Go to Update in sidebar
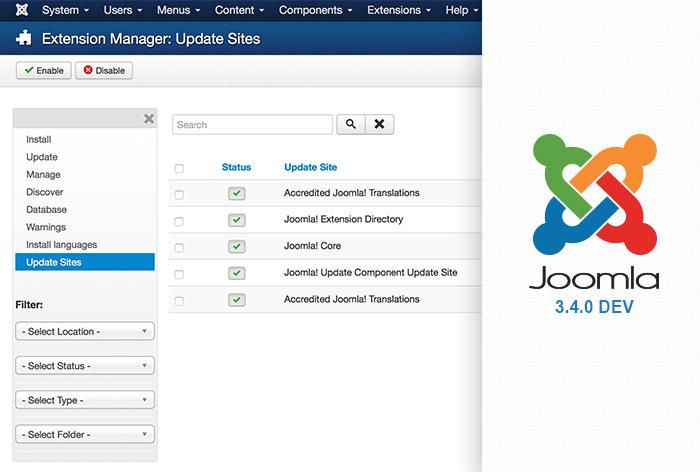 click(42, 157)
